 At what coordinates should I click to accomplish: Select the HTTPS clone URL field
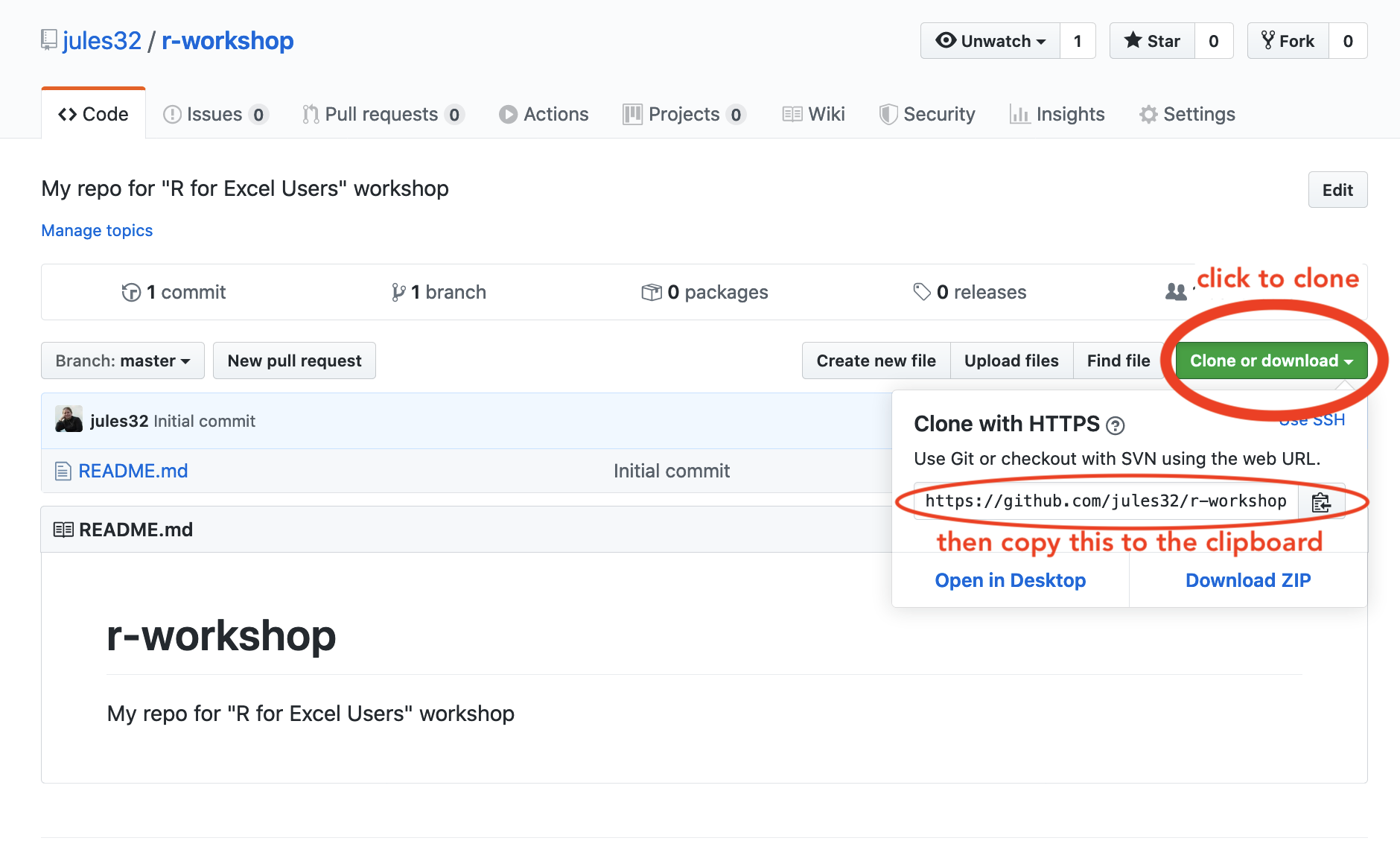click(1106, 501)
